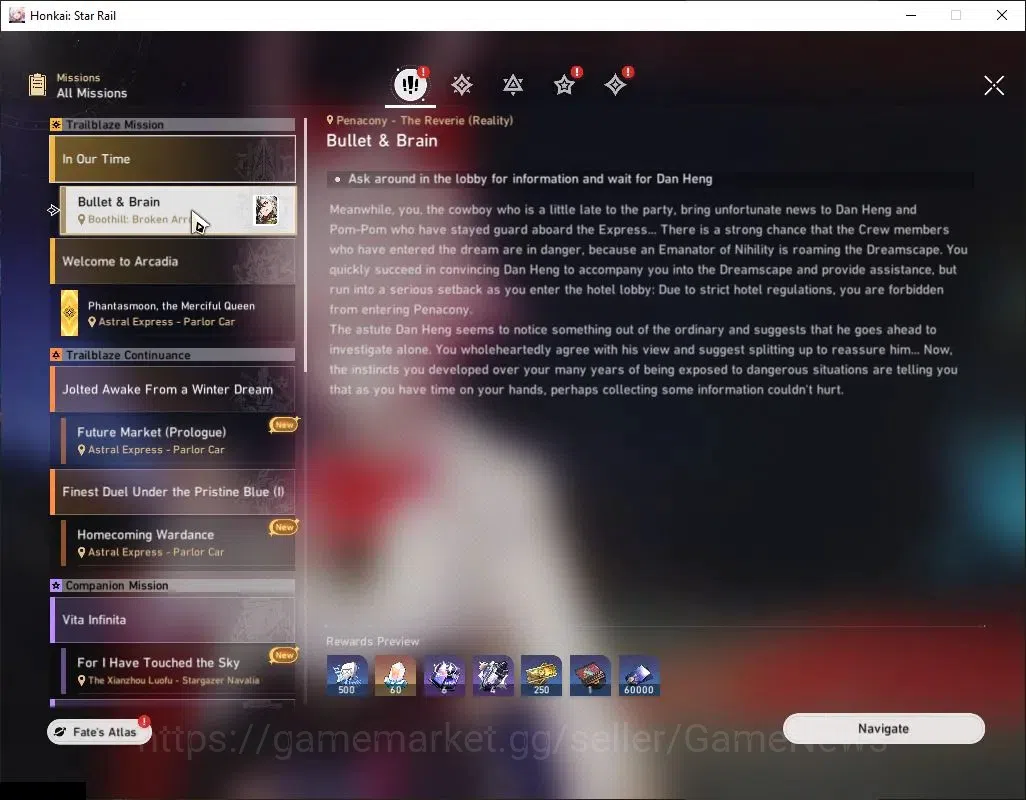Switch to the Trailblaze Continuance filter icon
The height and width of the screenshot is (800, 1026).
pos(513,85)
